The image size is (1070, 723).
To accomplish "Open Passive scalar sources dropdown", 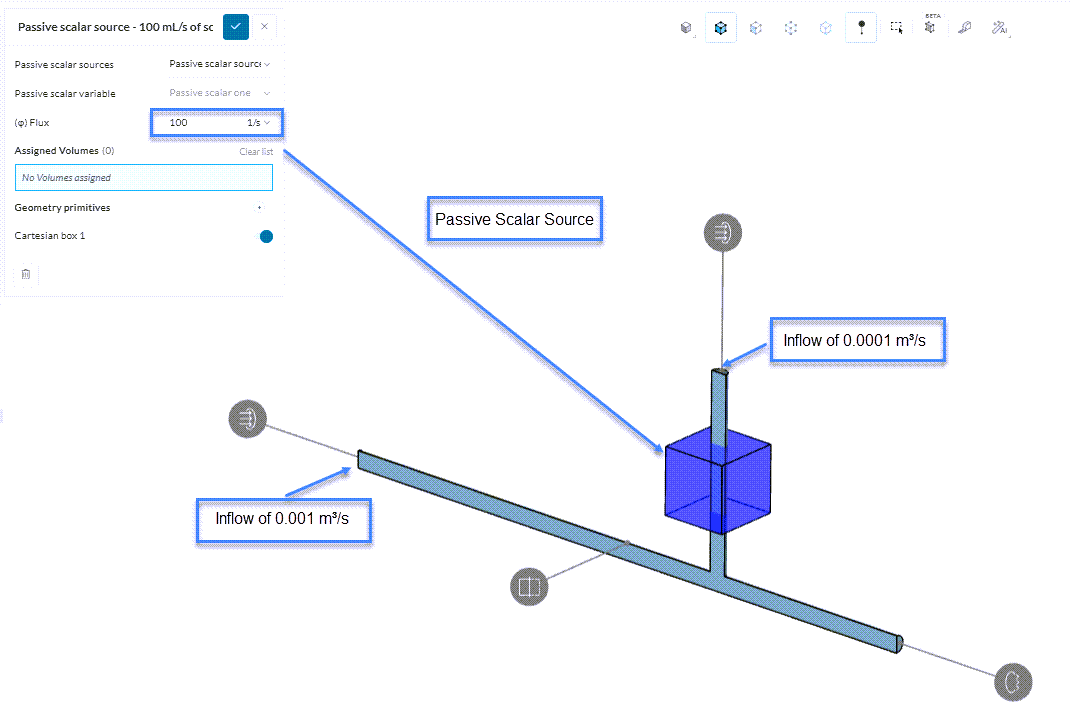I will tap(219, 64).
